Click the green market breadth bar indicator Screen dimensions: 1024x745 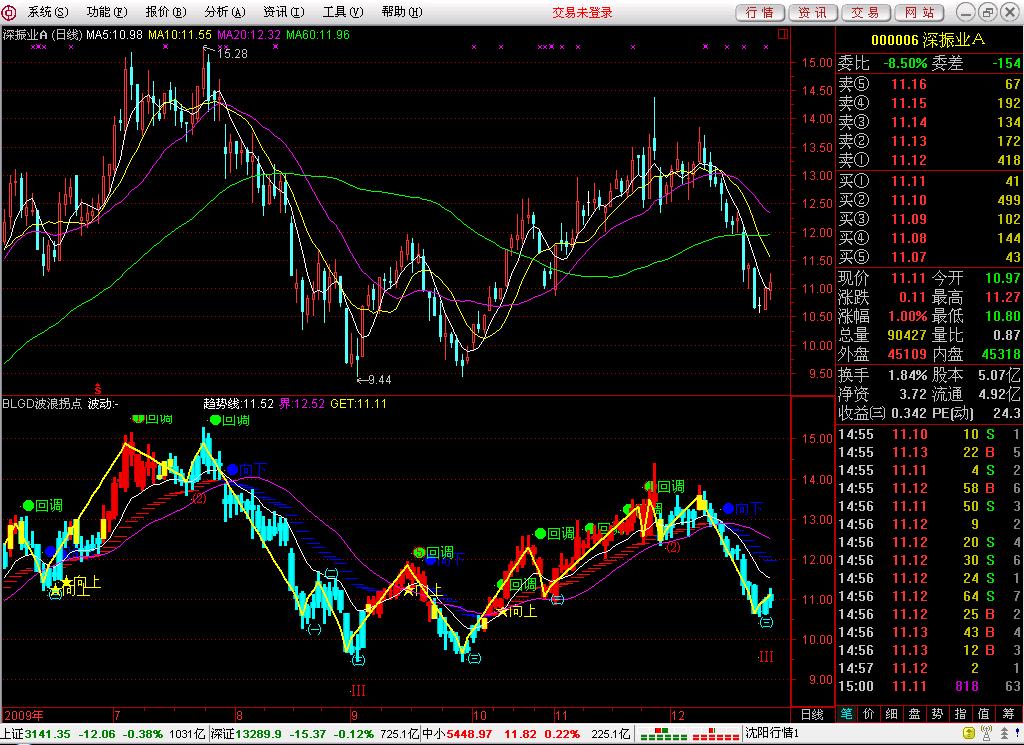pyautogui.click(x=664, y=735)
